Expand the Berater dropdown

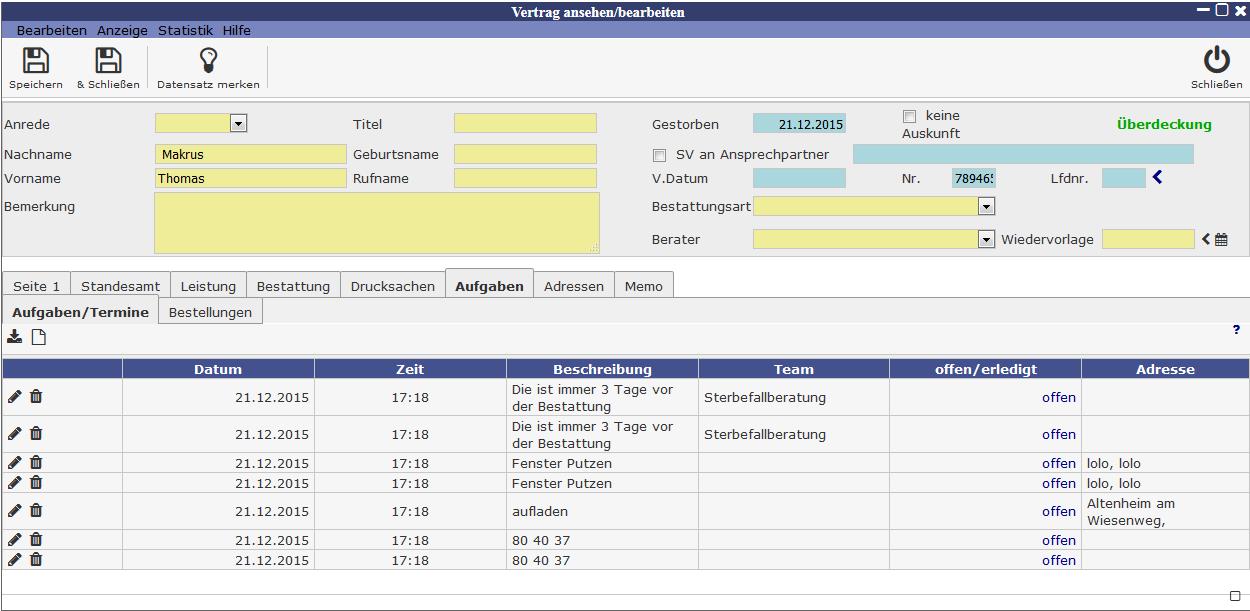[986, 240]
